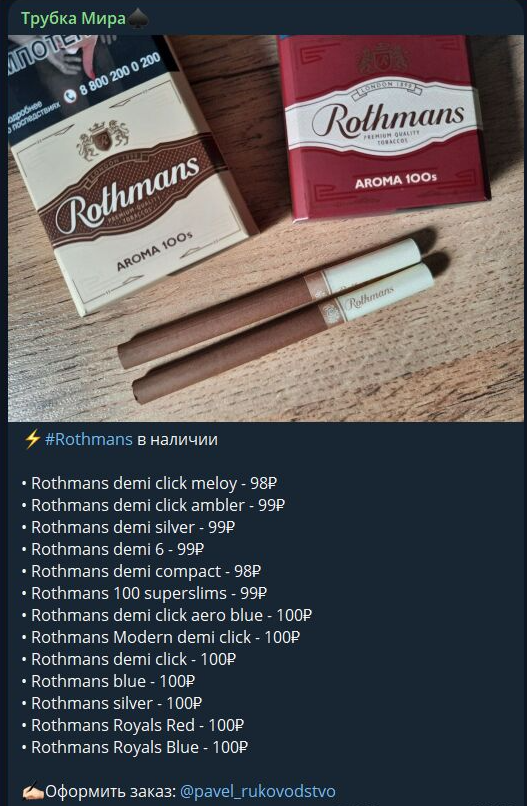
Task: Click the Rothmans demi click ambler line
Action: click(153, 506)
